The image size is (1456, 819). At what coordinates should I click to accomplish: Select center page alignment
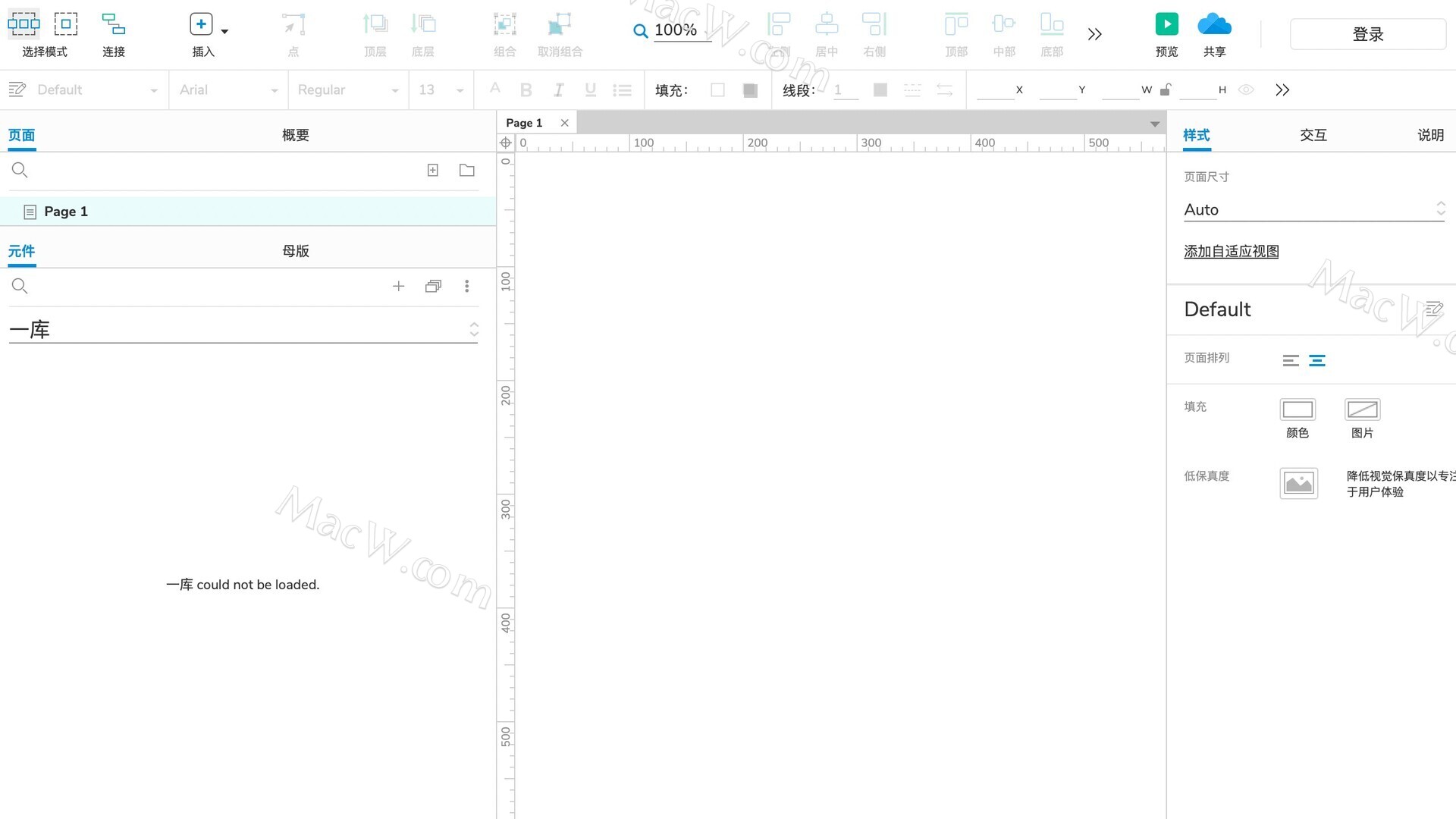pos(1317,361)
